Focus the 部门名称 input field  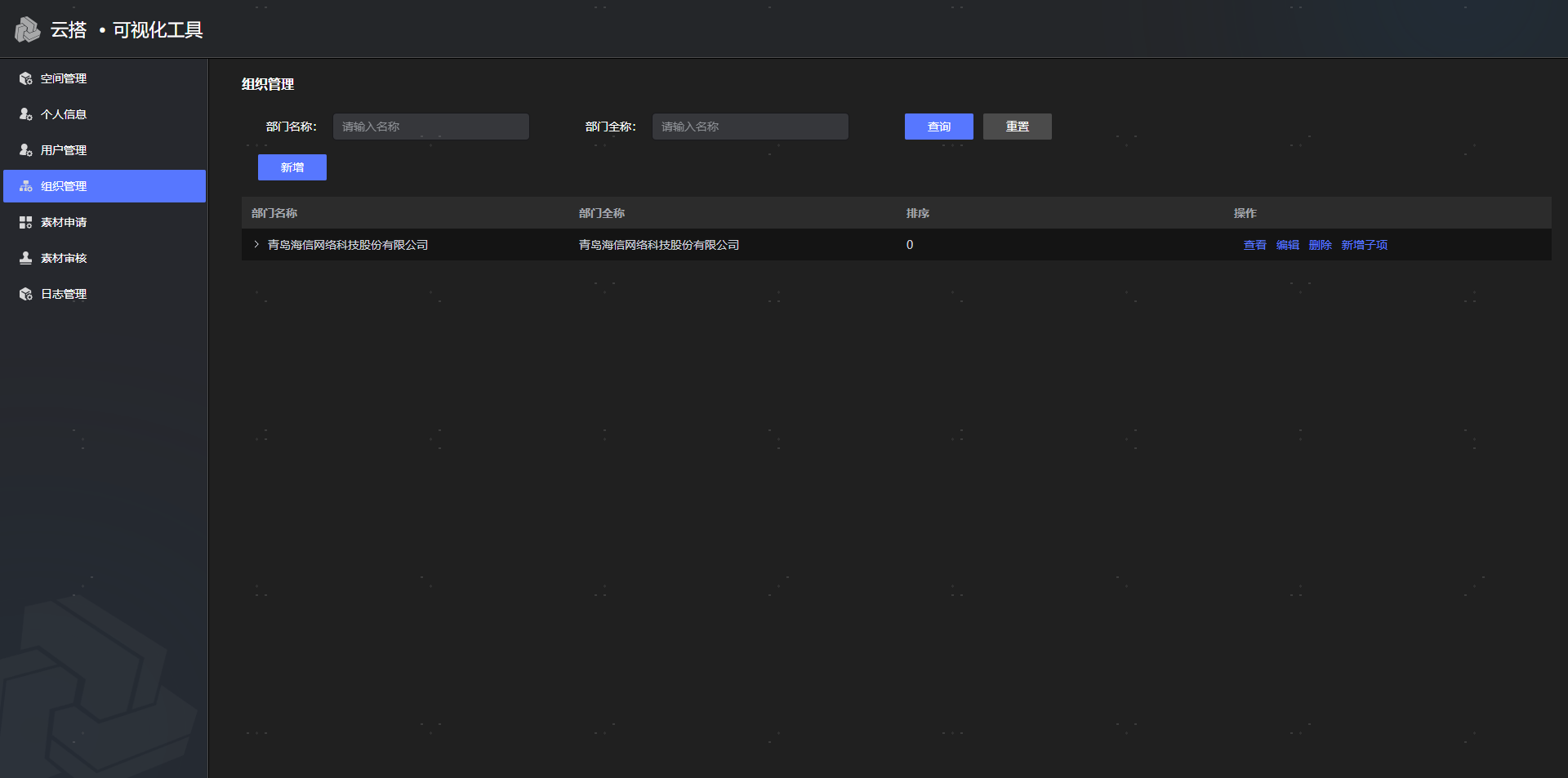point(430,127)
